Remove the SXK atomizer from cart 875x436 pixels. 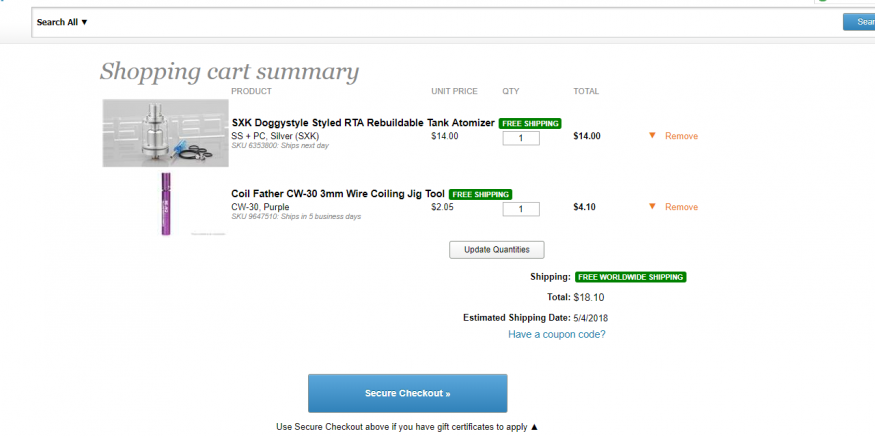tap(681, 136)
